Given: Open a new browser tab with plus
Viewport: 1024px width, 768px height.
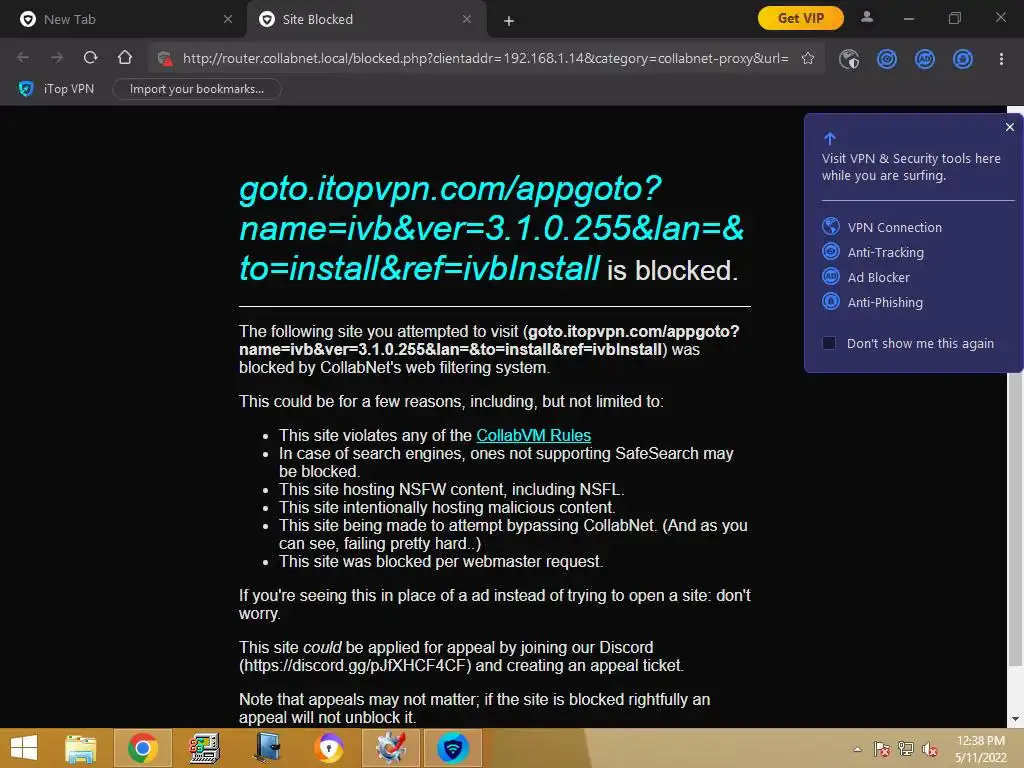Looking at the screenshot, I should pos(509,21).
